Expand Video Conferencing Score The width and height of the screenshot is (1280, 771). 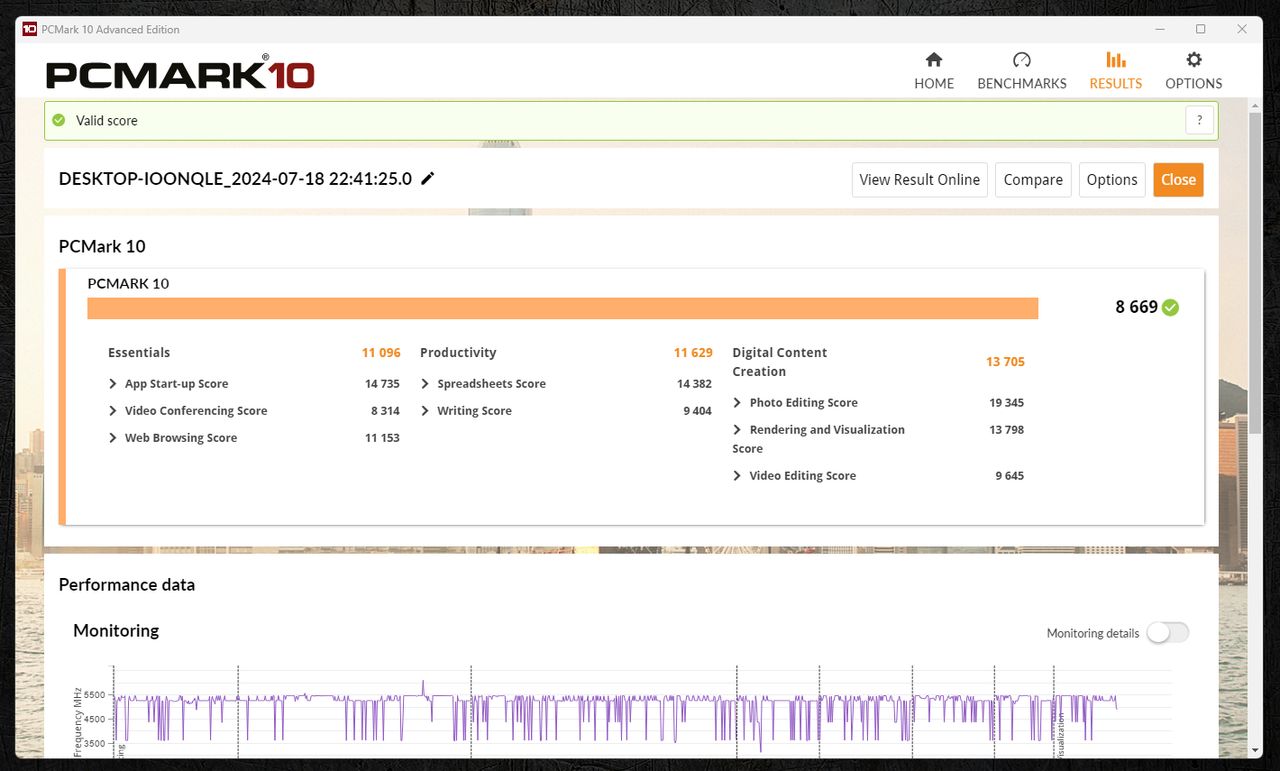click(113, 411)
